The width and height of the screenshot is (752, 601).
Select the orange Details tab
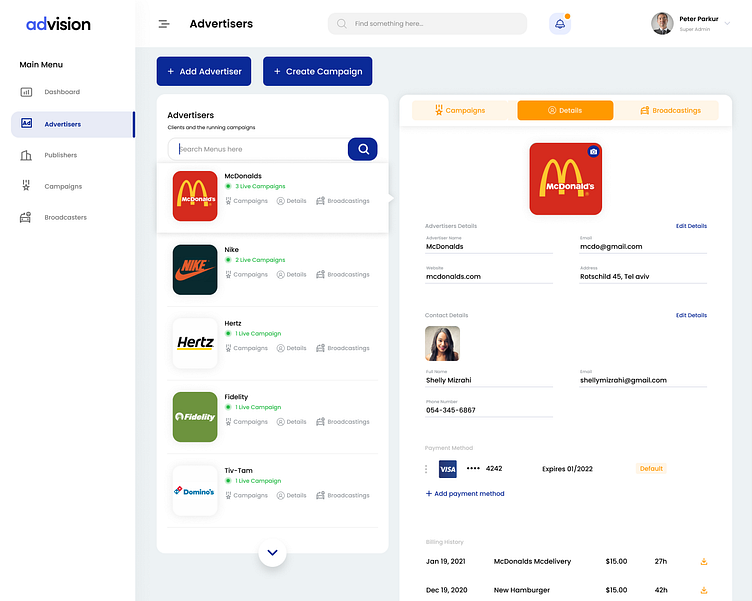click(565, 110)
